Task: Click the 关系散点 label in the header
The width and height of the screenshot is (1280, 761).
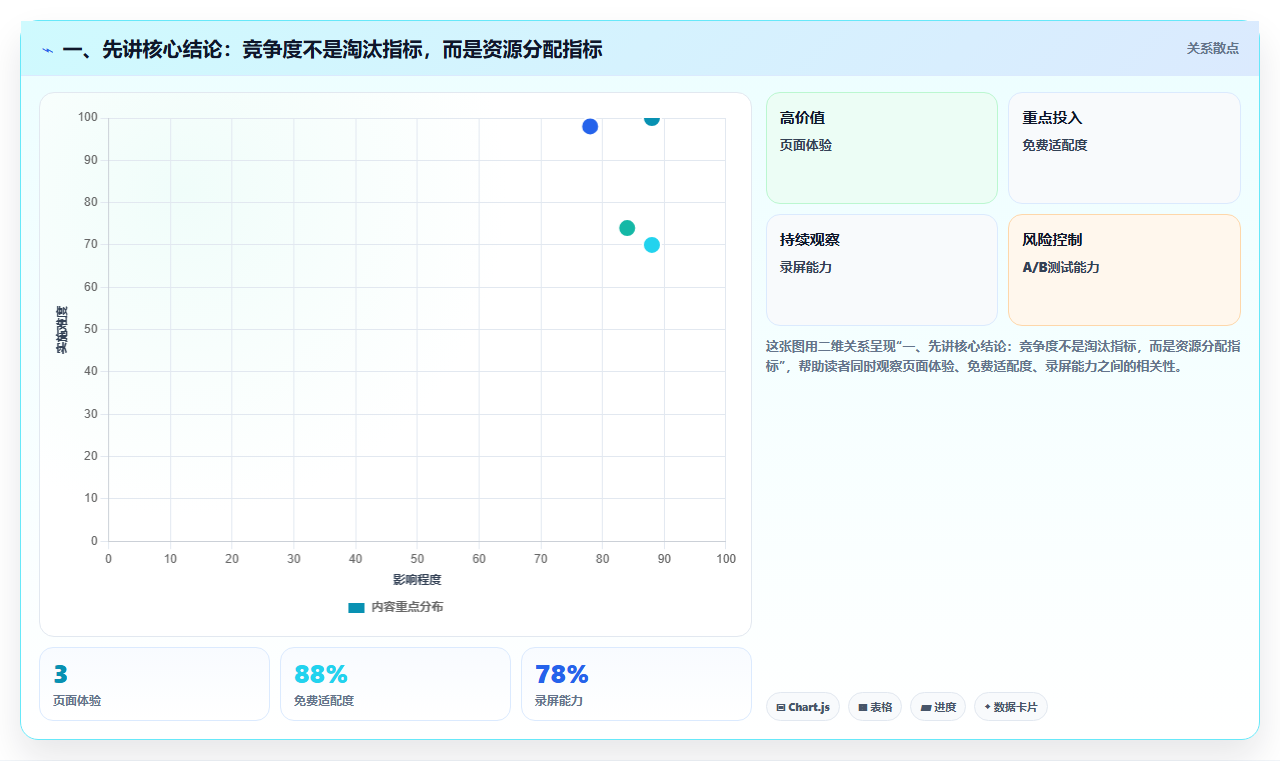Action: click(x=1213, y=48)
